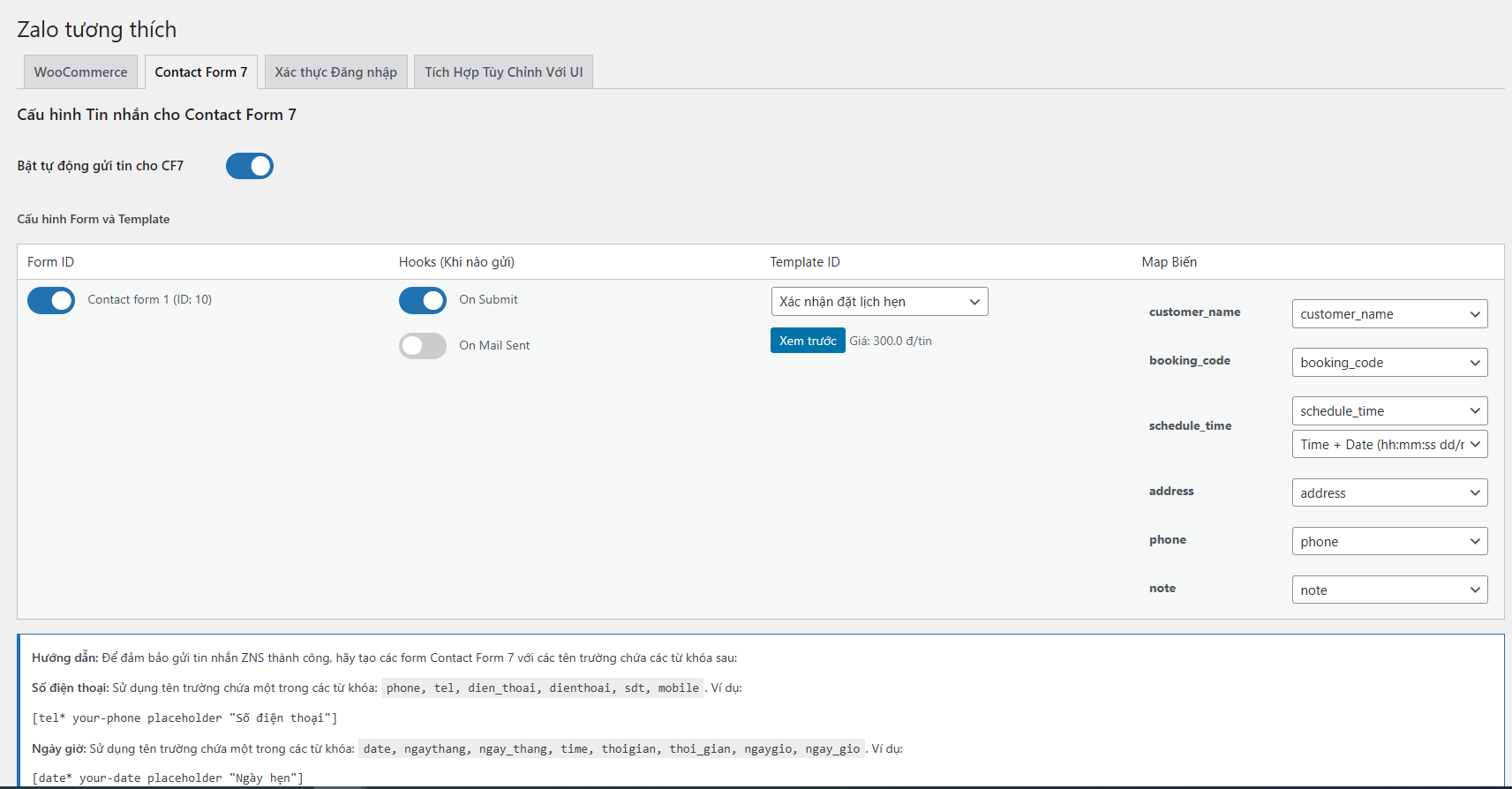Open the address mapping dropdown
1512x789 pixels.
point(1389,493)
